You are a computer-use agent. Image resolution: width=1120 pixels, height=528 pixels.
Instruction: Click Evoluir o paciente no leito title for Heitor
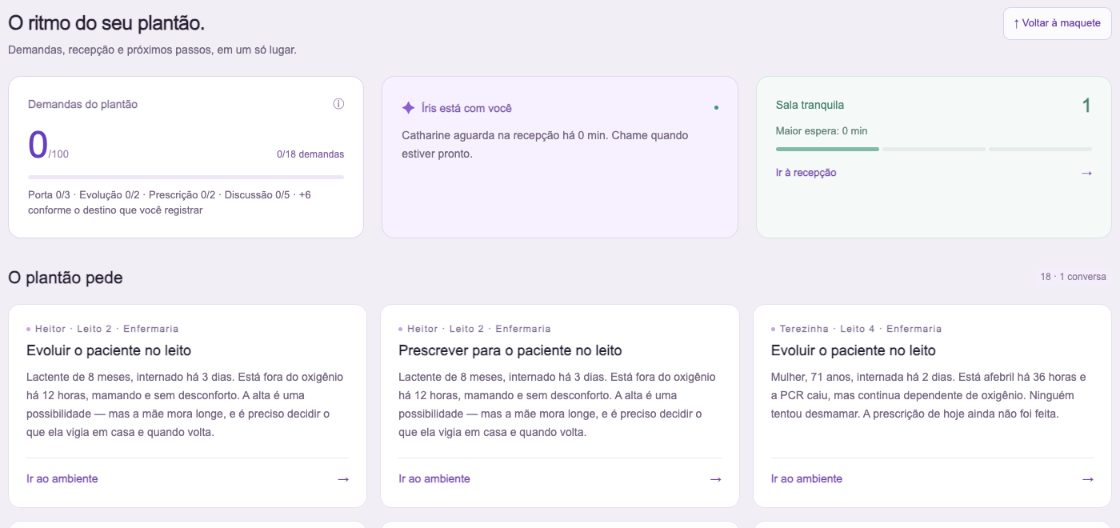tap(109, 351)
